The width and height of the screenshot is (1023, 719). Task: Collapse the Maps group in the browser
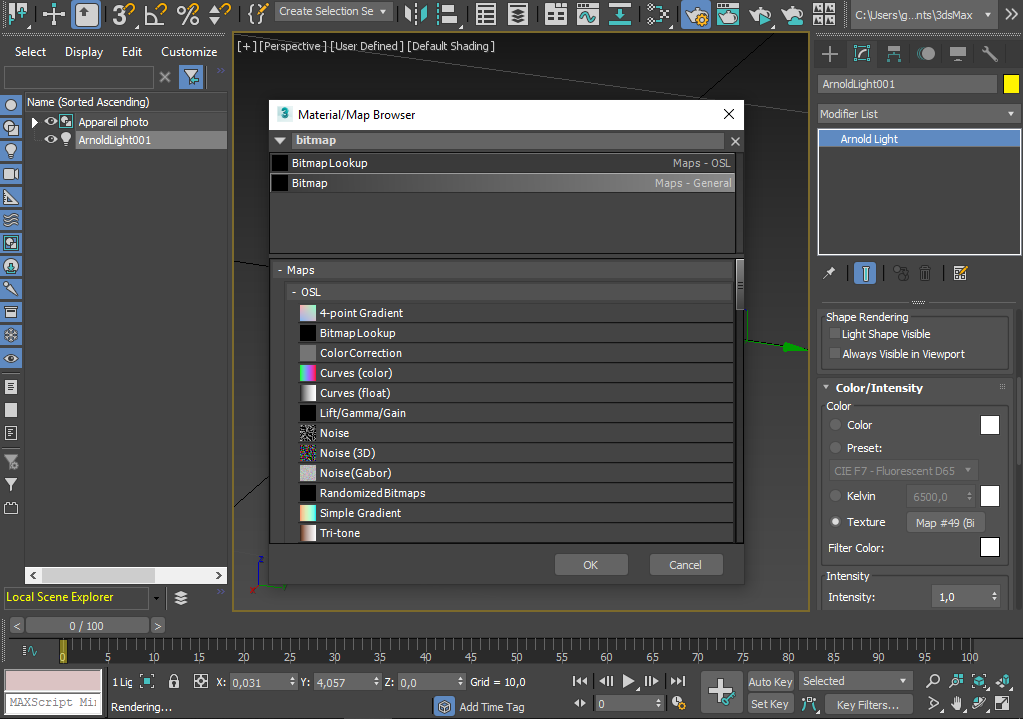coord(280,270)
